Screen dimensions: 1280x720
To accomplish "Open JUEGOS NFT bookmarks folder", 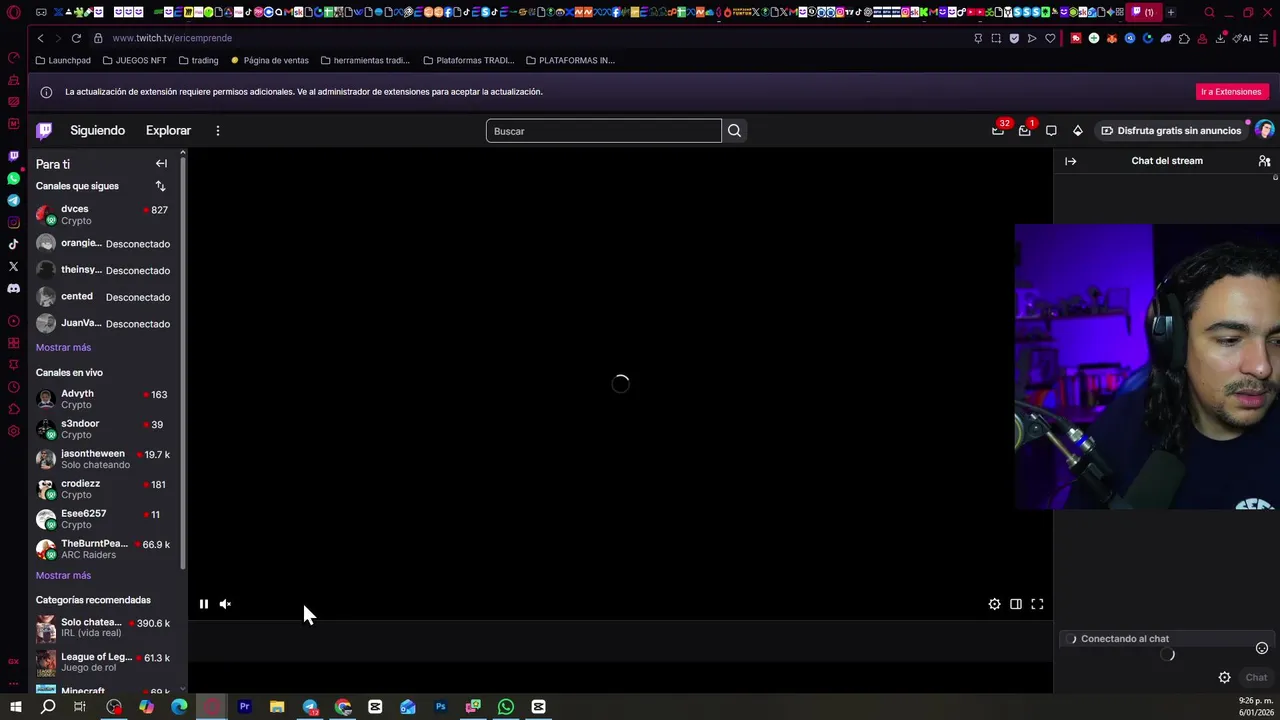I will coord(134,60).
